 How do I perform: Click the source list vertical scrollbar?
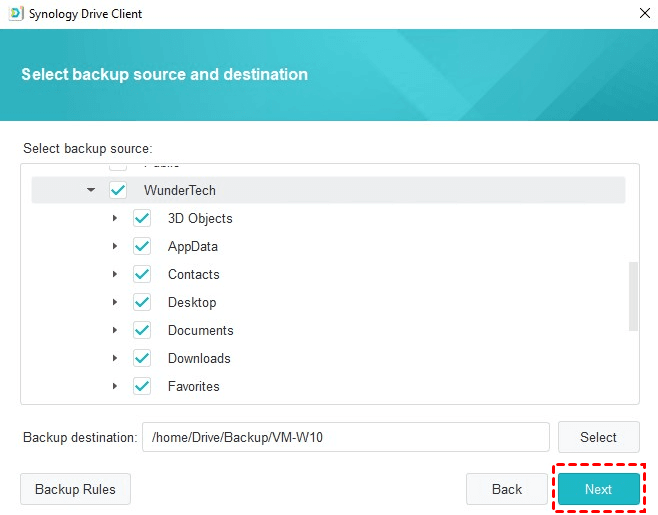coord(632,296)
